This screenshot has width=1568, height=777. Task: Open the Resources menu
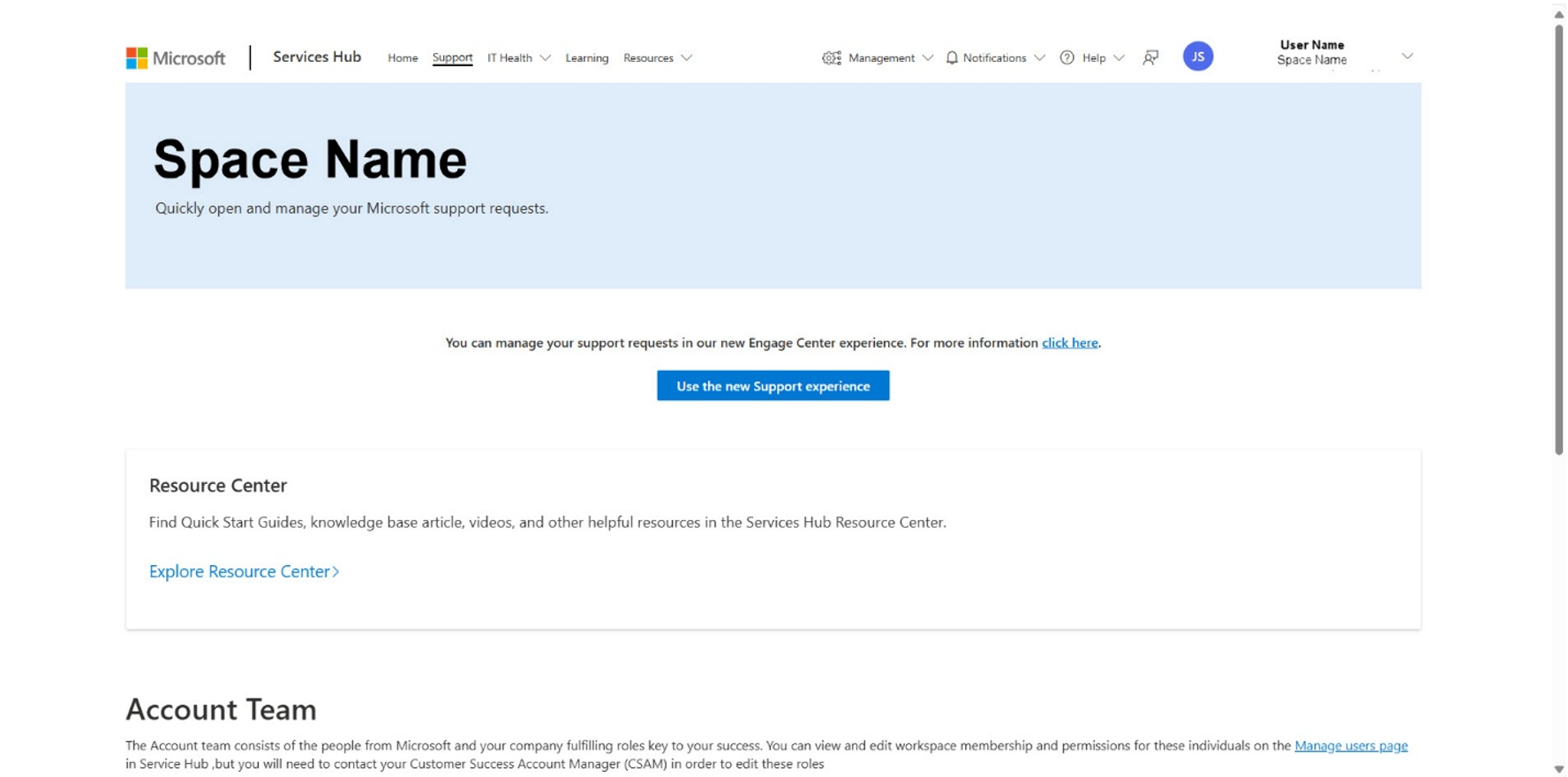648,58
